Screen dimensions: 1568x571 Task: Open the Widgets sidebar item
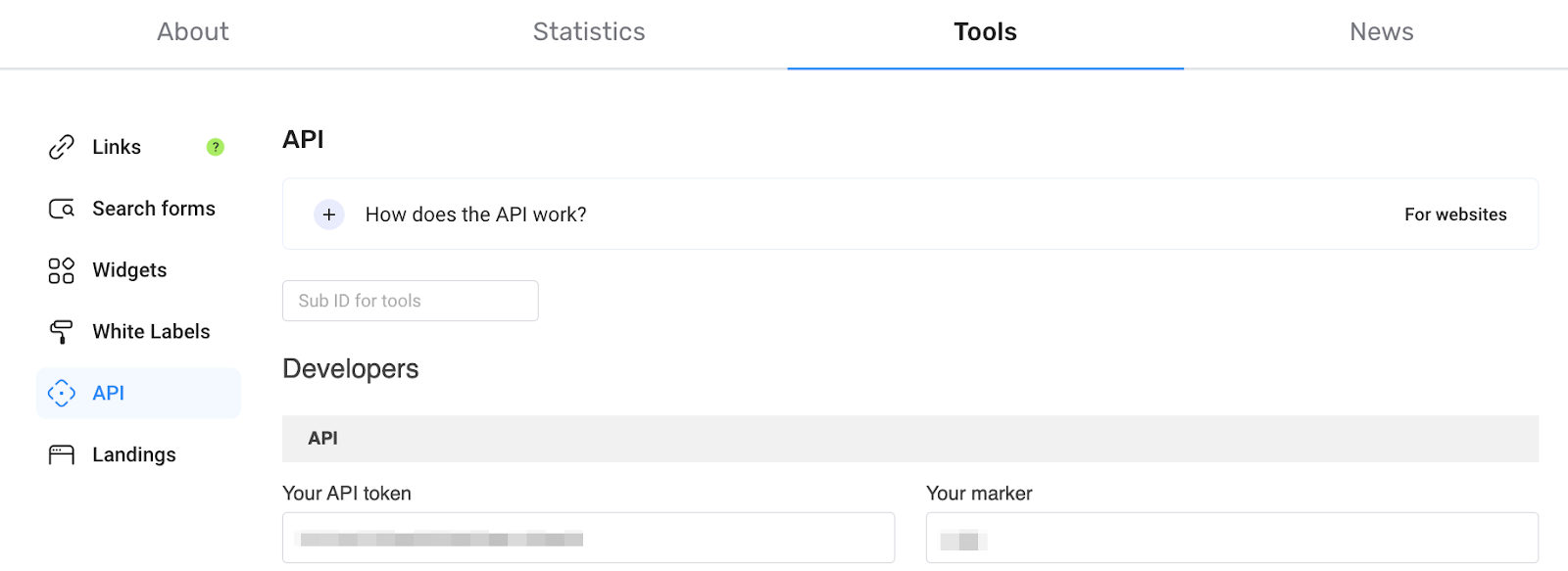point(129,270)
